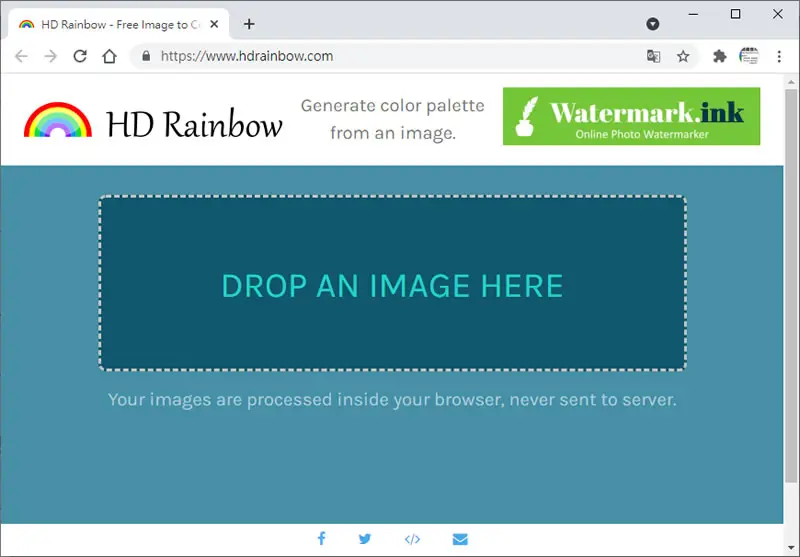Viewport: 800px width, 557px height.
Task: Click the DROP AN IMAGE HERE area
Action: 392,283
